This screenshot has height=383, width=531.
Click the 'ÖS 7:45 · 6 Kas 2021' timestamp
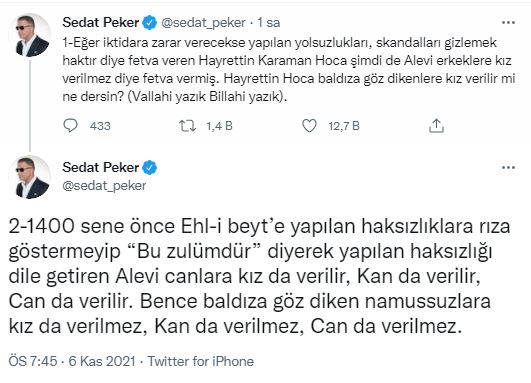72,361
